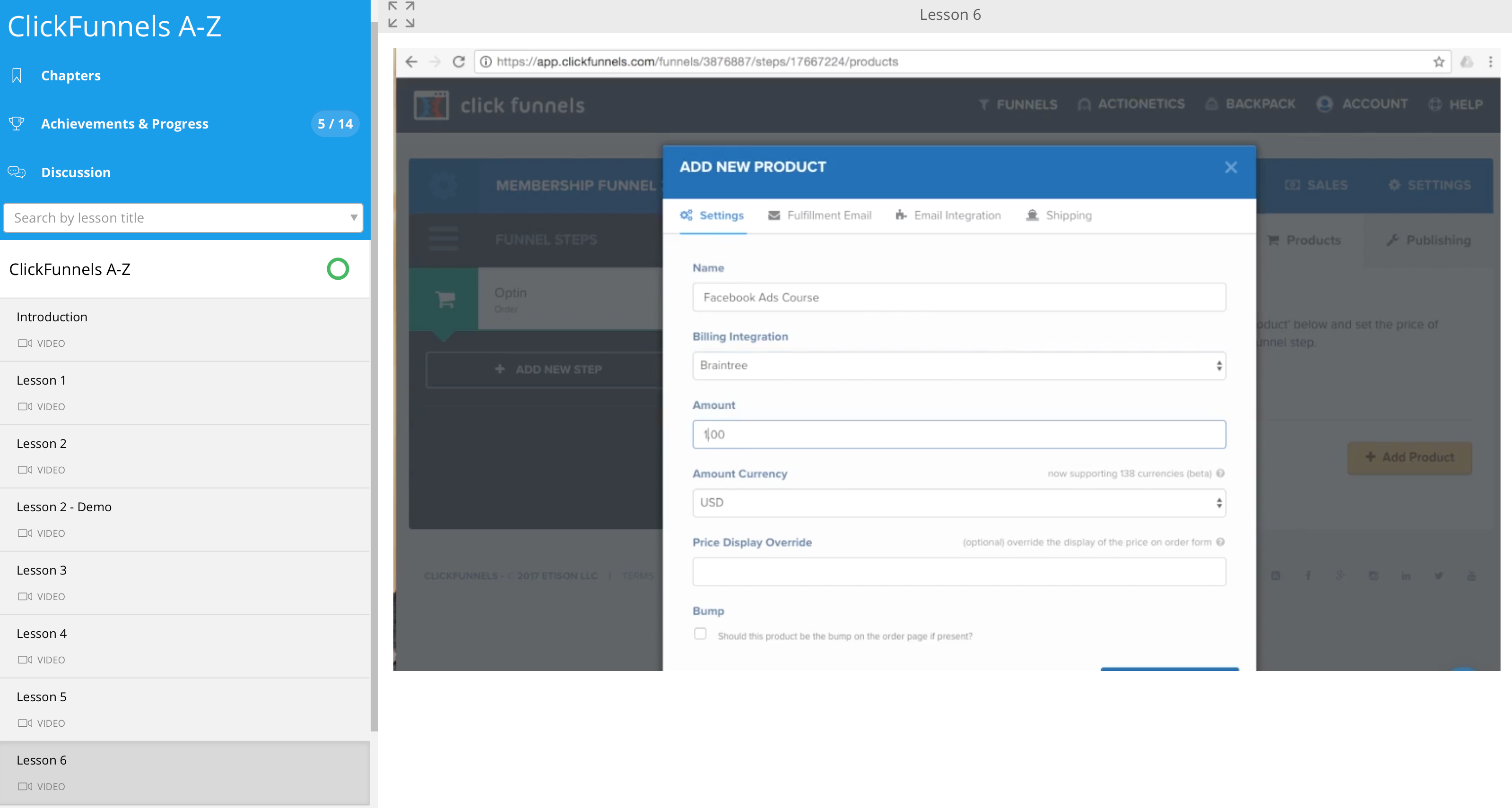Click the bookmark star in address bar

[1438, 61]
